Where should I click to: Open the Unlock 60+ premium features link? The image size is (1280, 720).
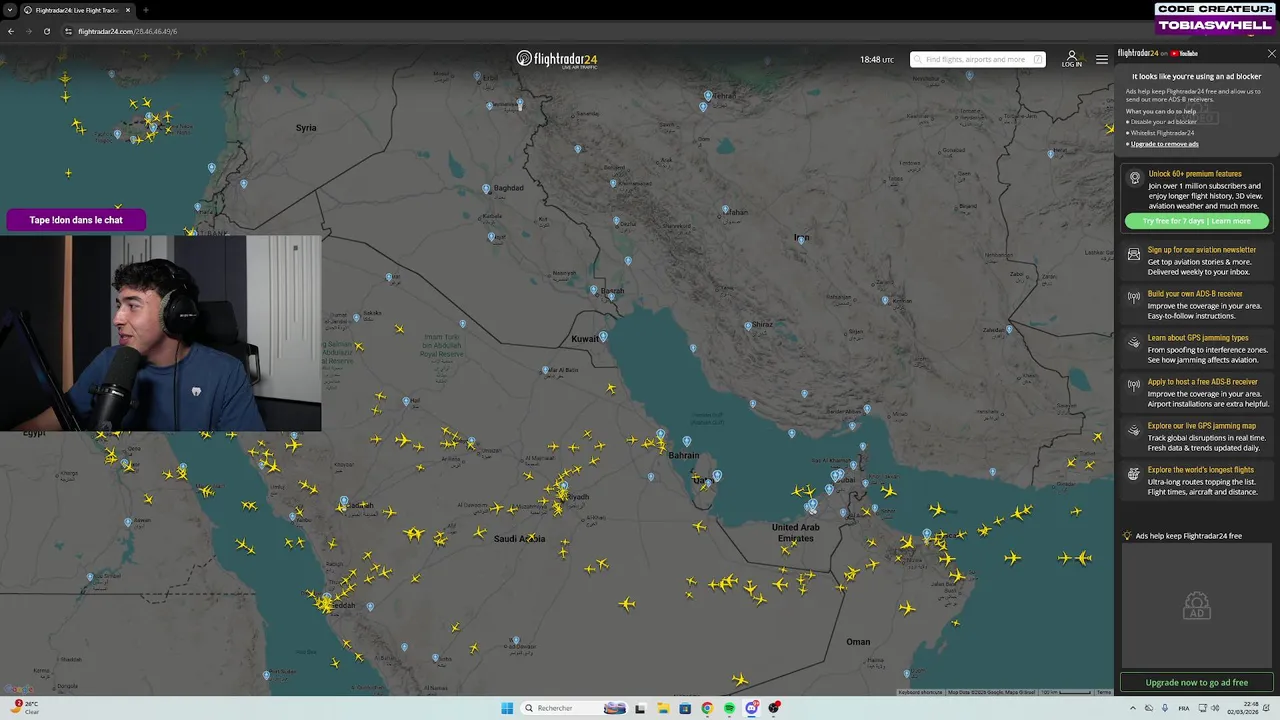coord(1194,174)
